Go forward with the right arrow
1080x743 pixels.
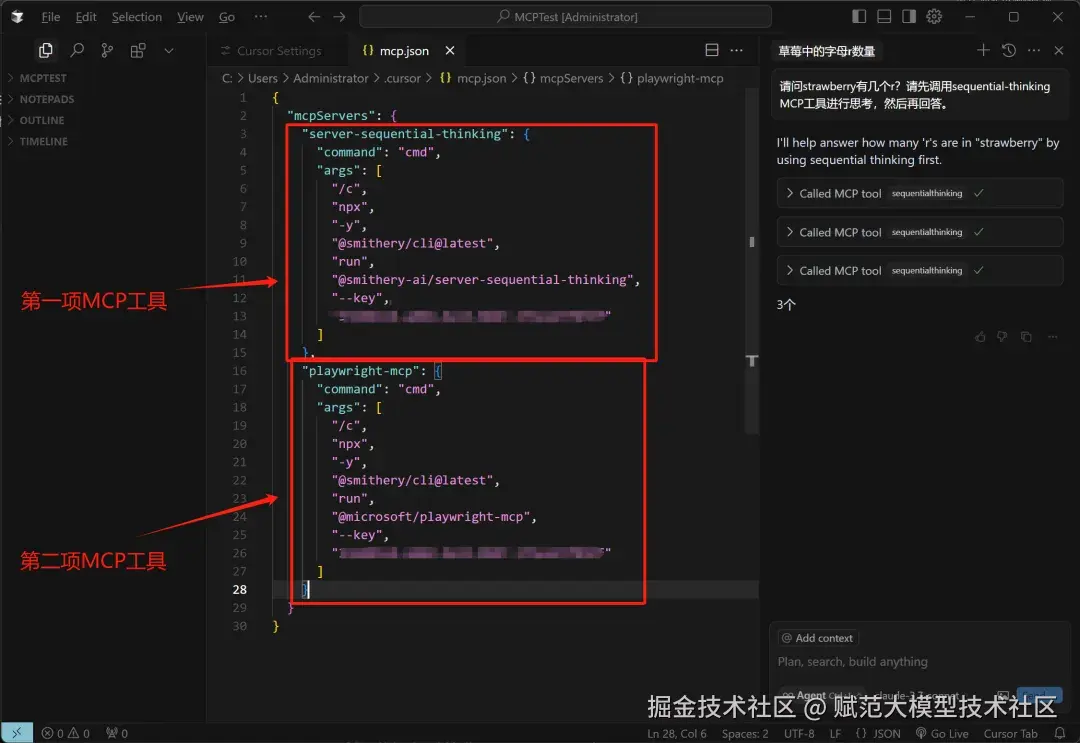(x=340, y=17)
